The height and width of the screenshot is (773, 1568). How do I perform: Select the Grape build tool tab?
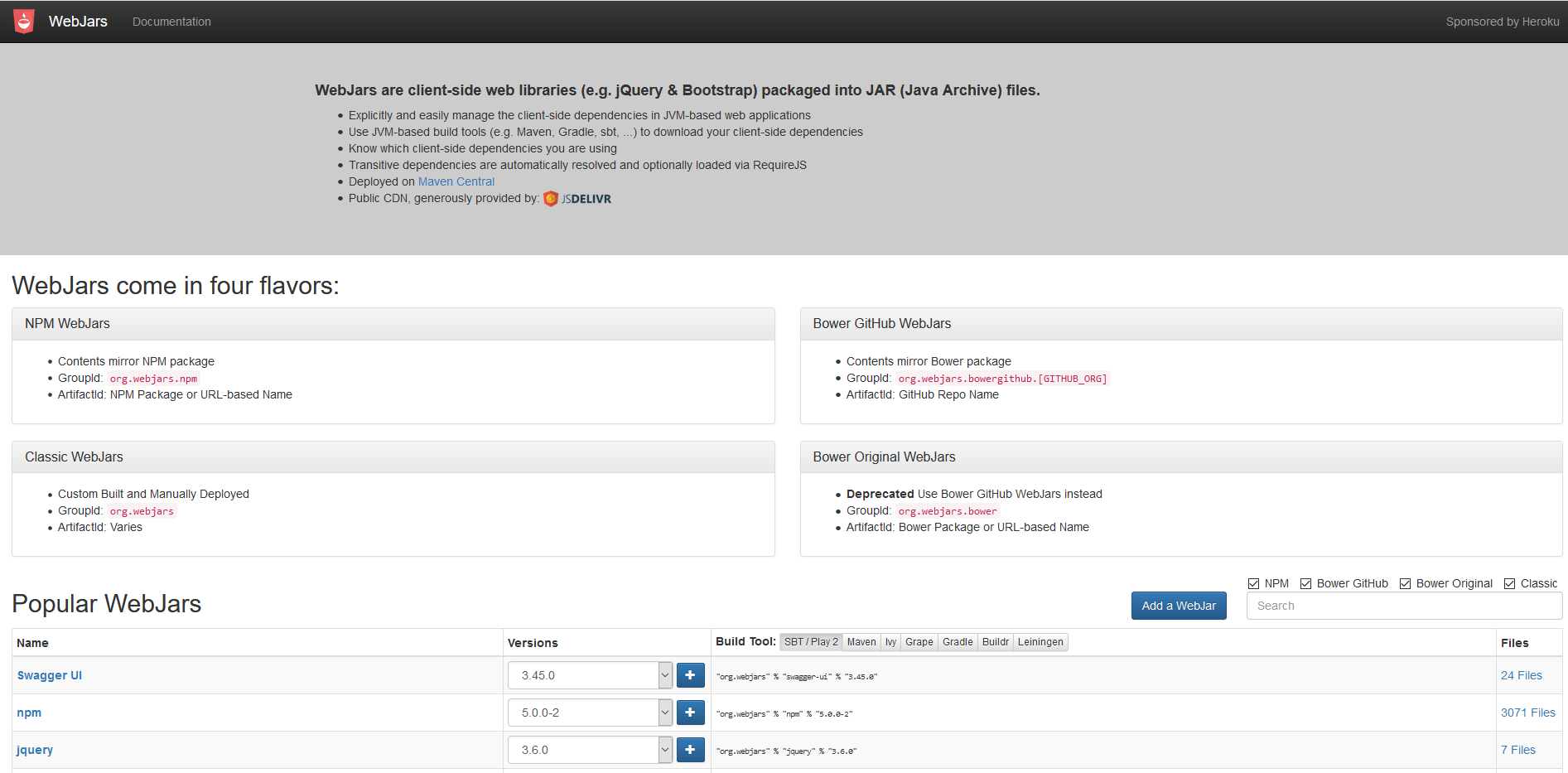919,642
